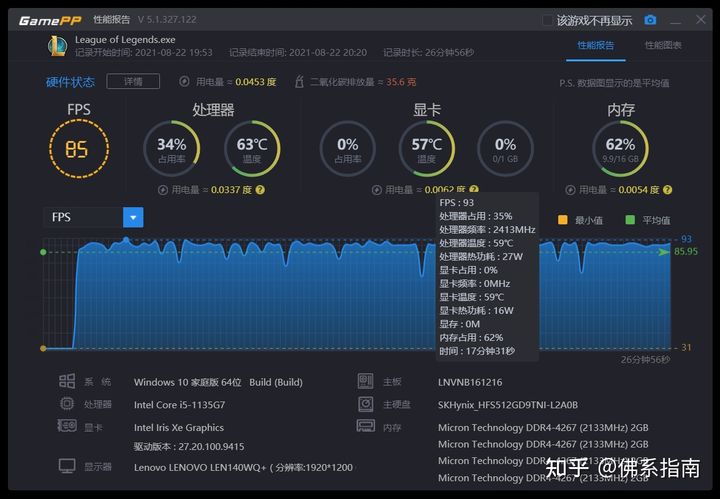Click the League of Legends.exe title text
720x499 pixels.
click(x=125, y=40)
